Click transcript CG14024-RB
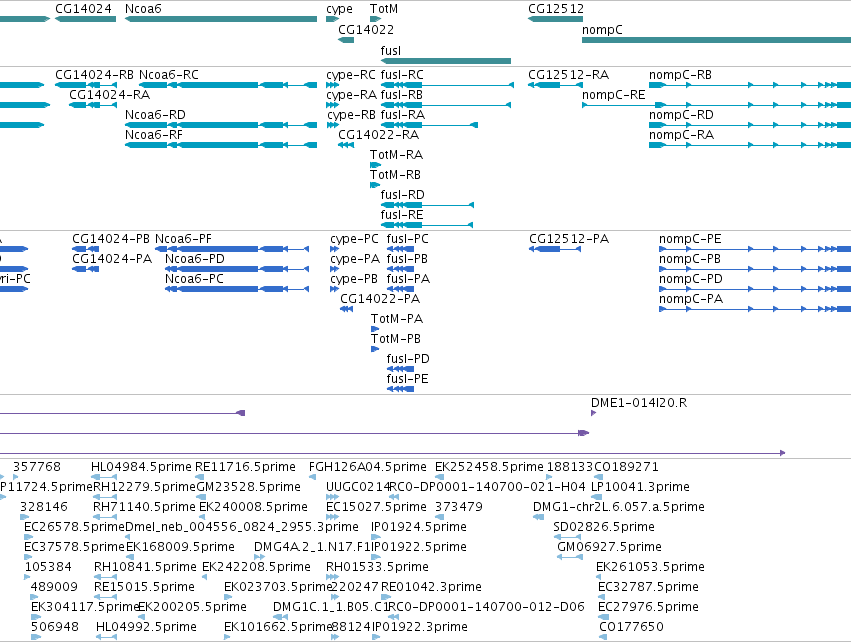Image resolution: width=851 pixels, height=642 pixels. pyautogui.click(x=86, y=85)
